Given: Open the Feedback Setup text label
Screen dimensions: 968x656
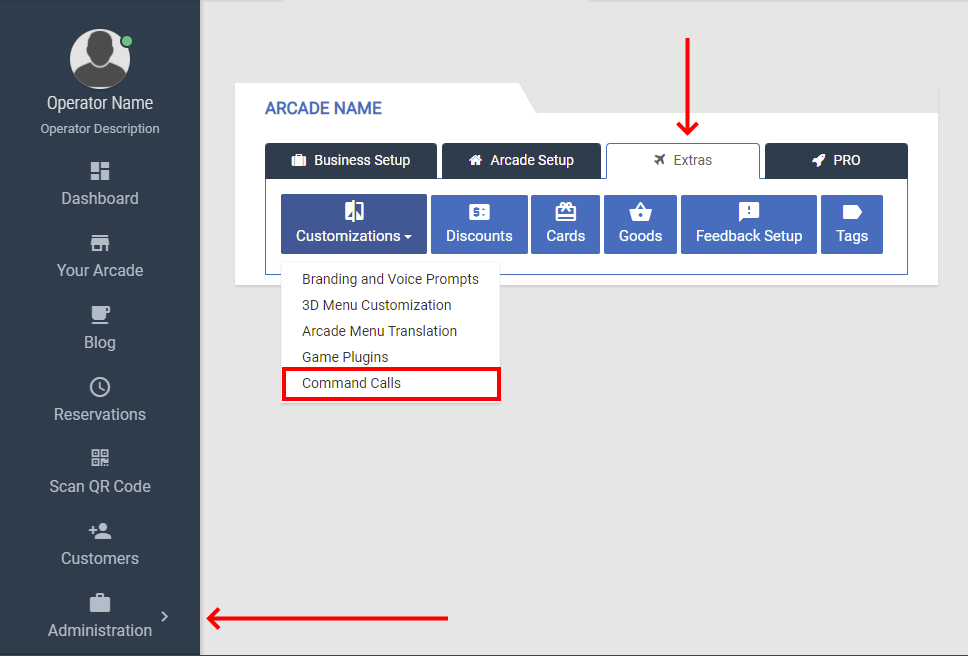Looking at the screenshot, I should tap(749, 236).
